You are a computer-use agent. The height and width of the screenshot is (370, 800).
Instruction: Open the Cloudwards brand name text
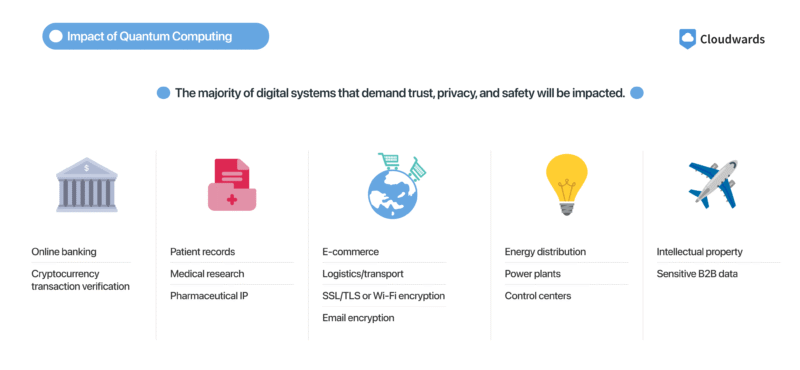(732, 39)
